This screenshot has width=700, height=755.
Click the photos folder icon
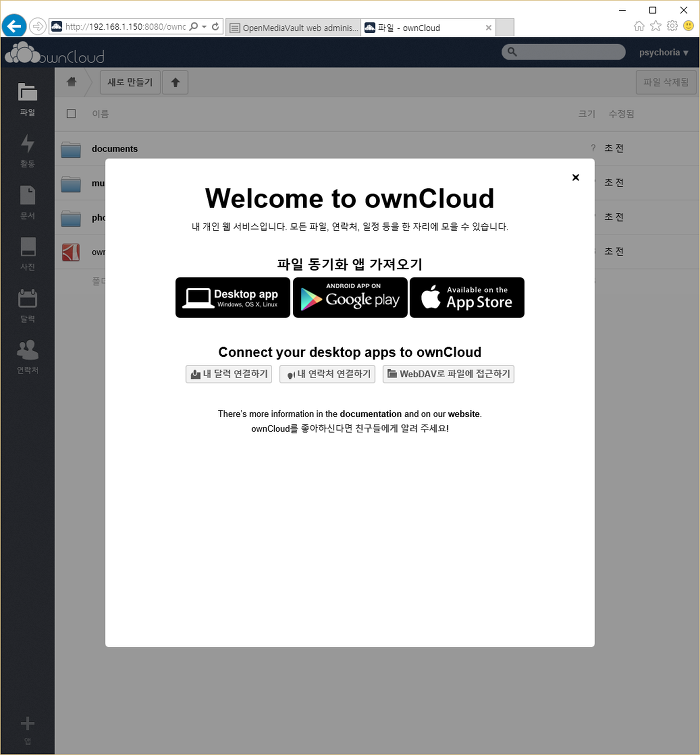pos(71,218)
